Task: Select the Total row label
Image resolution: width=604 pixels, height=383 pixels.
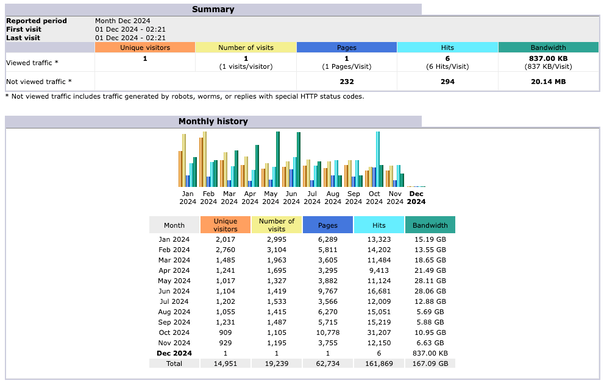Action: tap(174, 363)
